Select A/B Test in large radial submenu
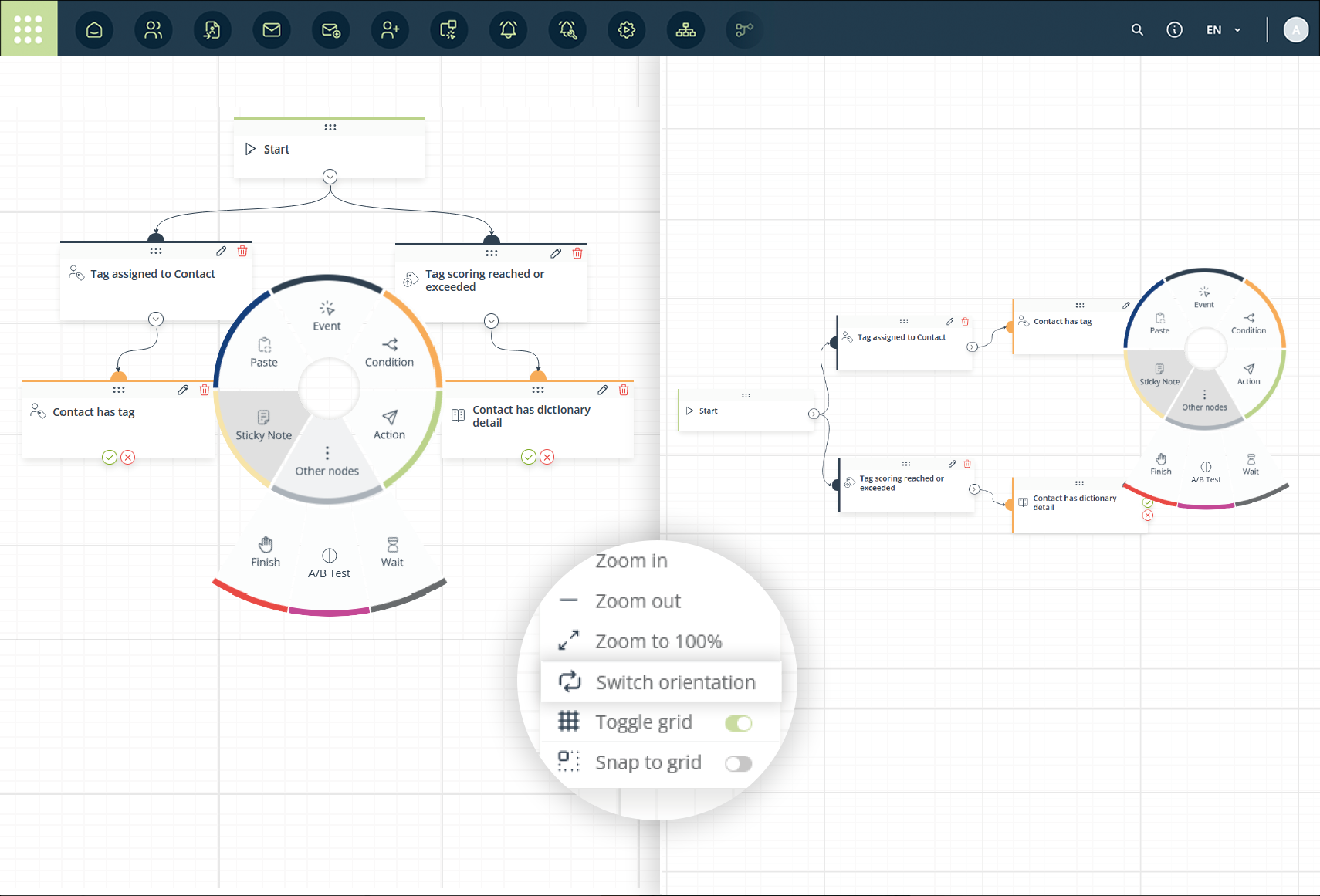The height and width of the screenshot is (896, 1320). coord(330,563)
